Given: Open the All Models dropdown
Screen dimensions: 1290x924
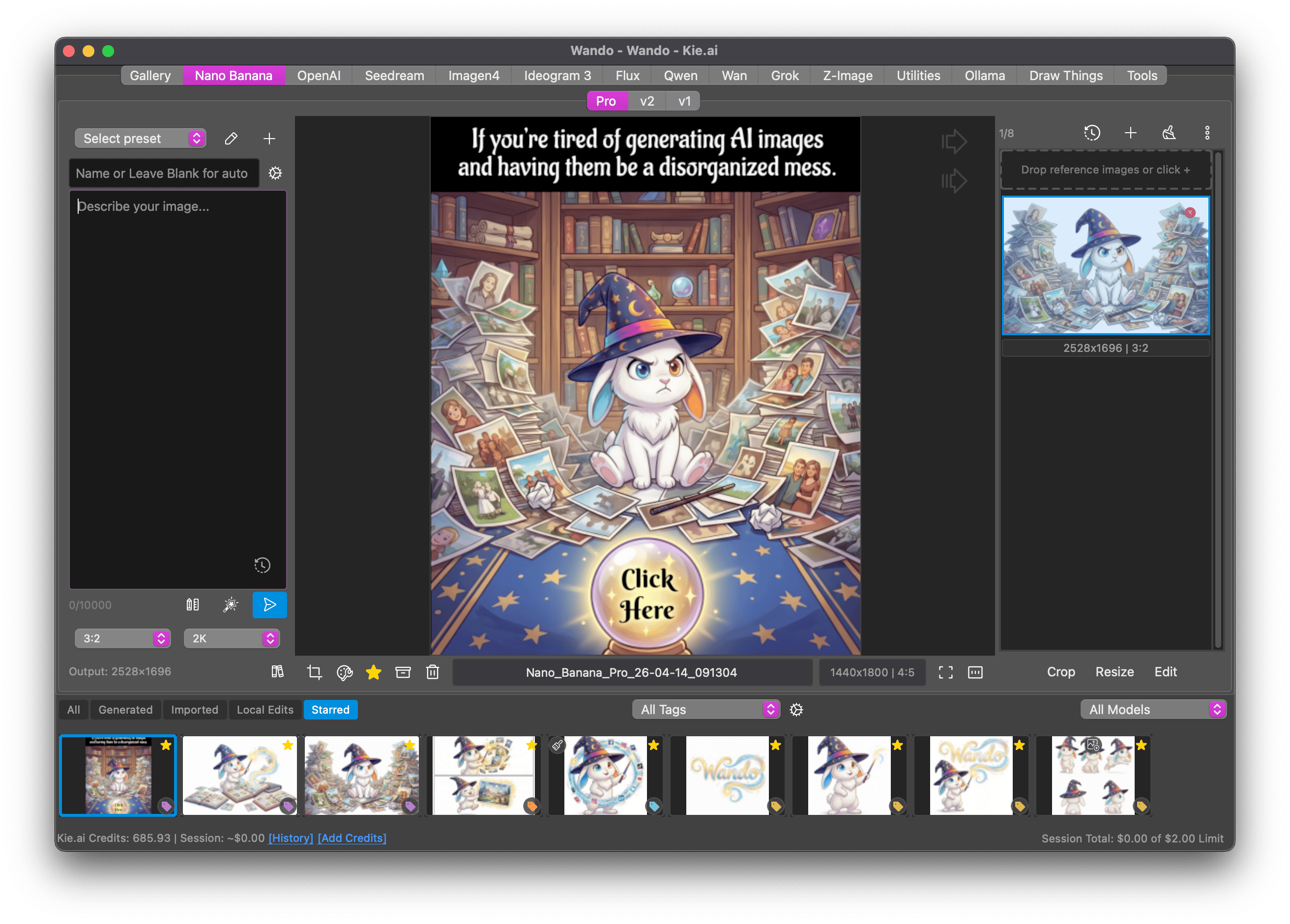Looking at the screenshot, I should [1152, 709].
